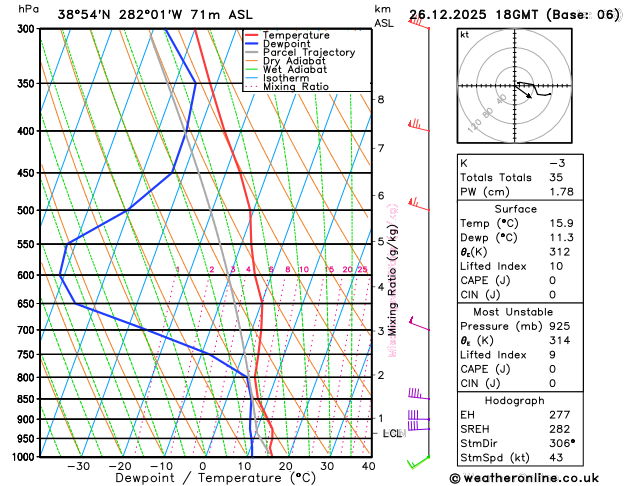Screen dimensions: 629x486
Task: Select the red Temperature legend line sample
Action: click(x=252, y=35)
